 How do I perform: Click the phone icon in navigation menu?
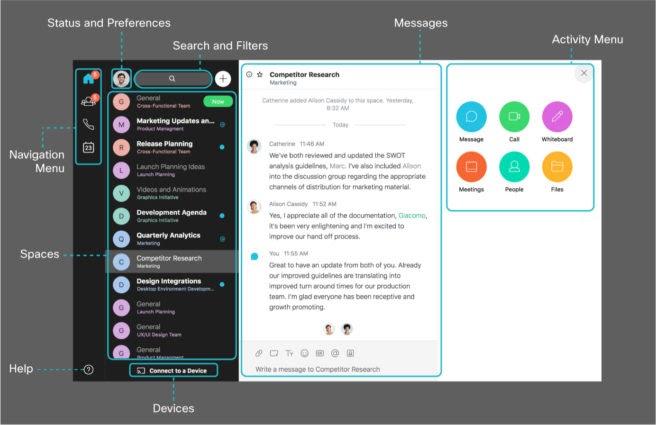coord(88,124)
